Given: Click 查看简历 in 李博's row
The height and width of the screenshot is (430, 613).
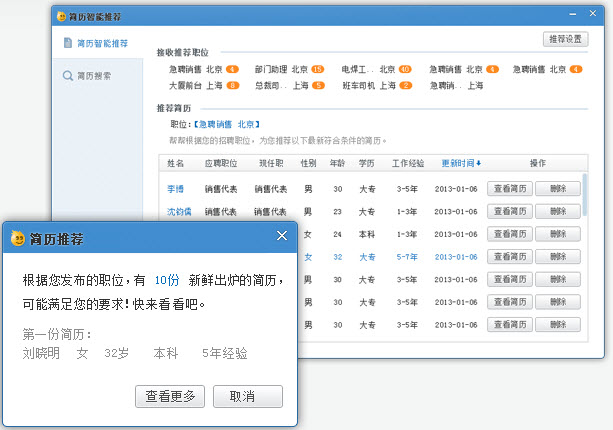Looking at the screenshot, I should (x=508, y=188).
